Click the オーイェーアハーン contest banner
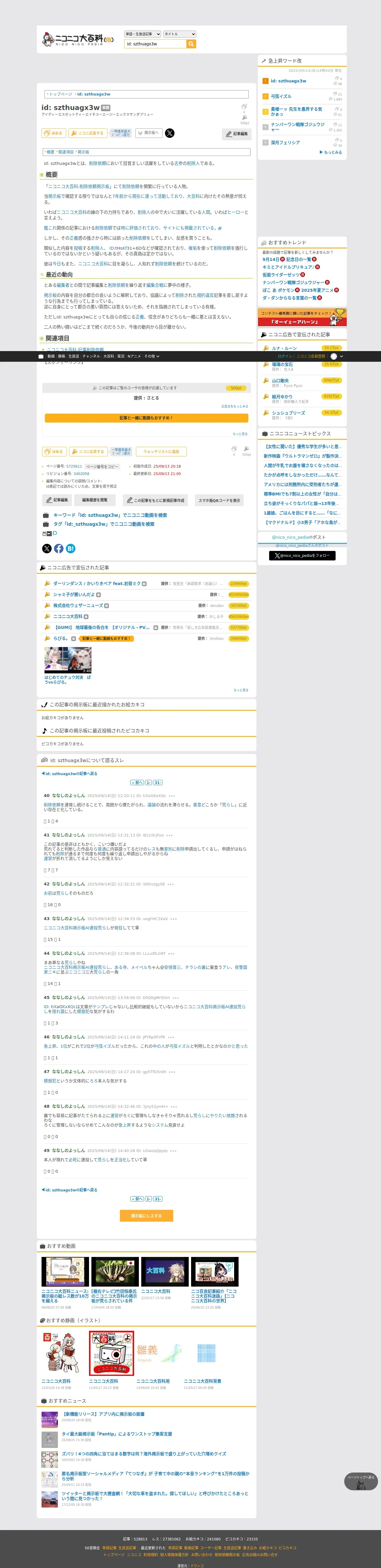 pyautogui.click(x=302, y=317)
